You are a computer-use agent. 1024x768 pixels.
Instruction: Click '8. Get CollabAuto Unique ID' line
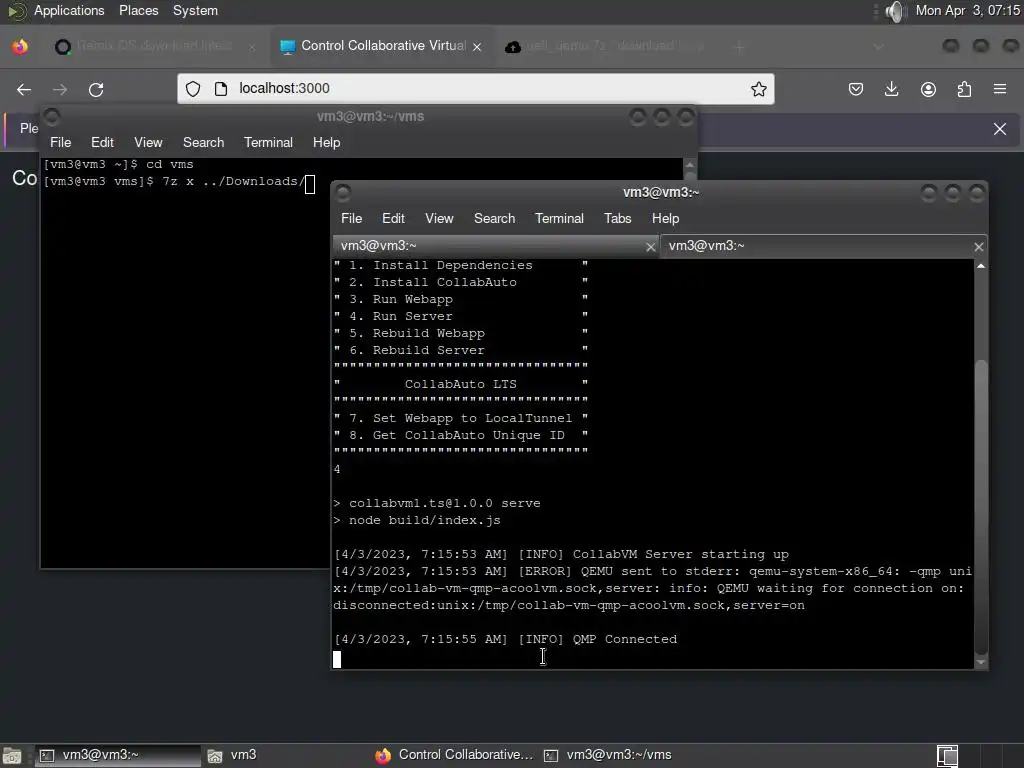pos(456,435)
